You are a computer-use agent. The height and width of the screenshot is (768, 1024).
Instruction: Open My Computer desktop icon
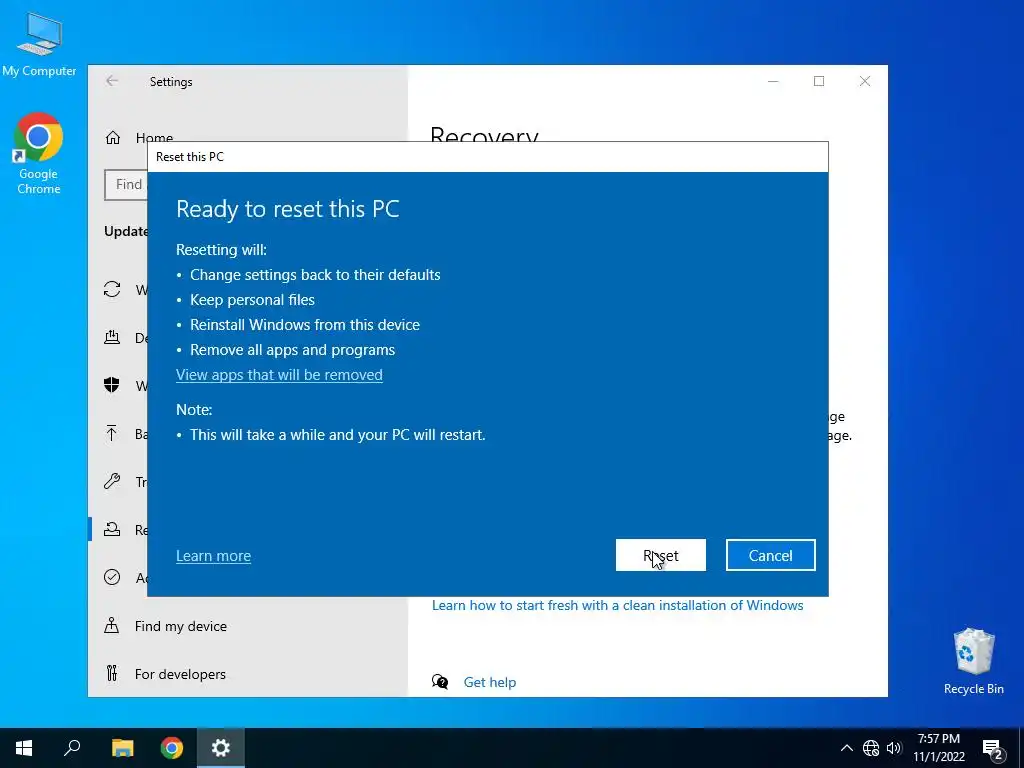click(39, 45)
